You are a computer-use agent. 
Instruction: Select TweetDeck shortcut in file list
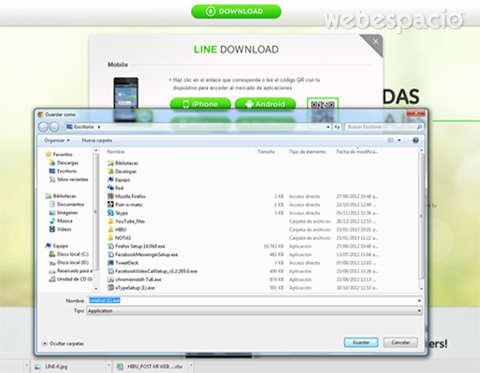pyautogui.click(x=123, y=263)
